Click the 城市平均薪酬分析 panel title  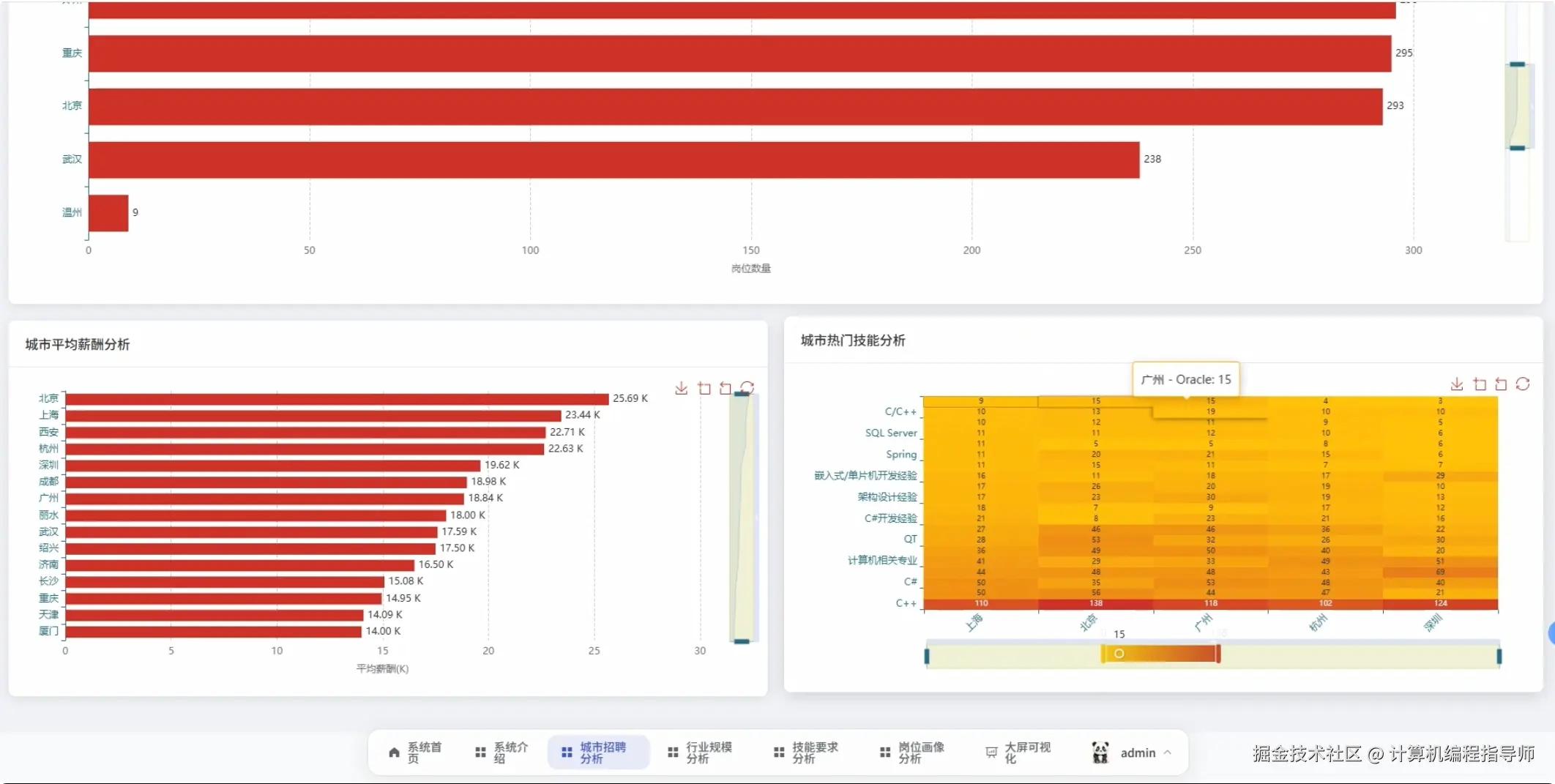coord(78,344)
